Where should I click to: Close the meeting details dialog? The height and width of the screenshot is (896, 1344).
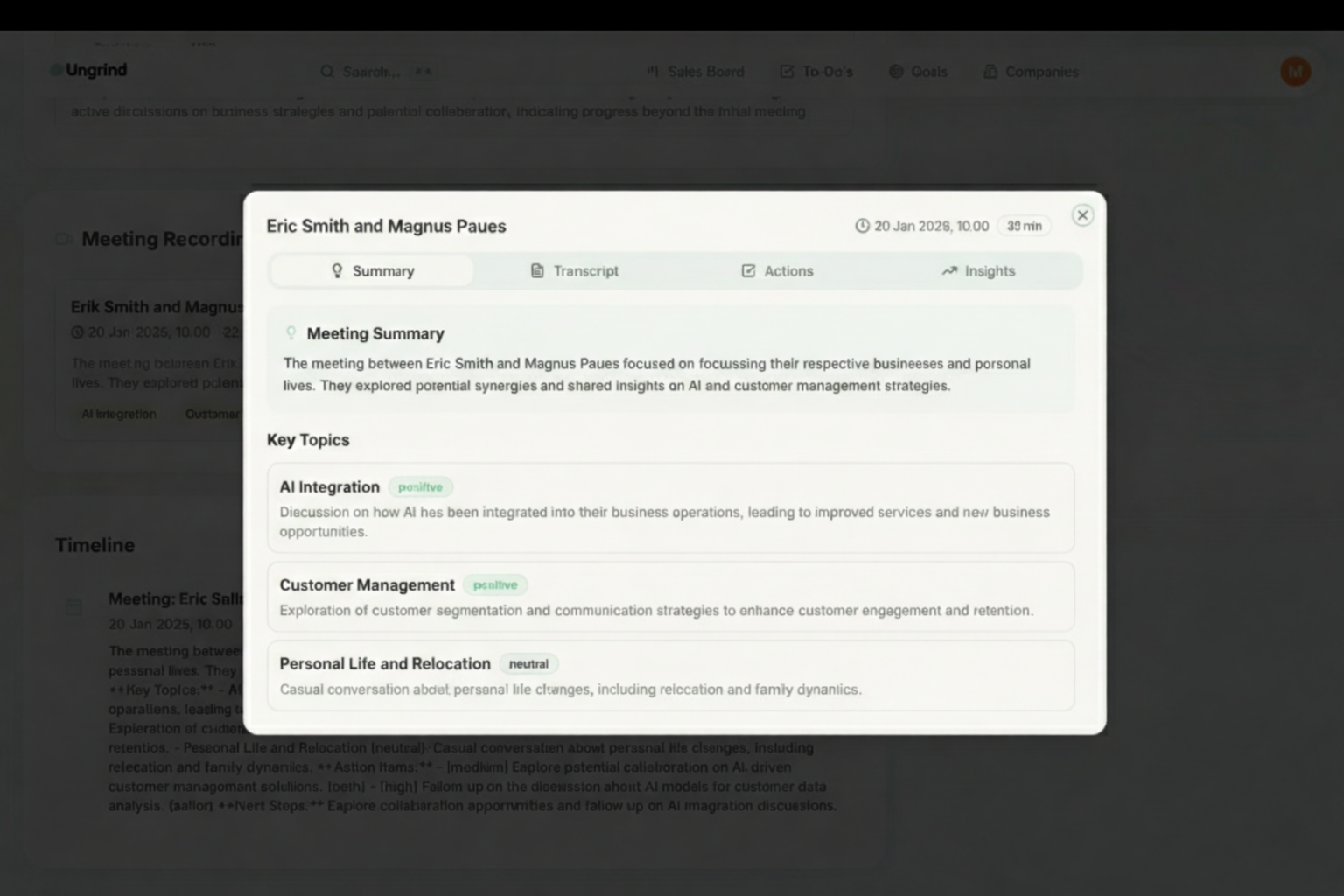(1082, 214)
